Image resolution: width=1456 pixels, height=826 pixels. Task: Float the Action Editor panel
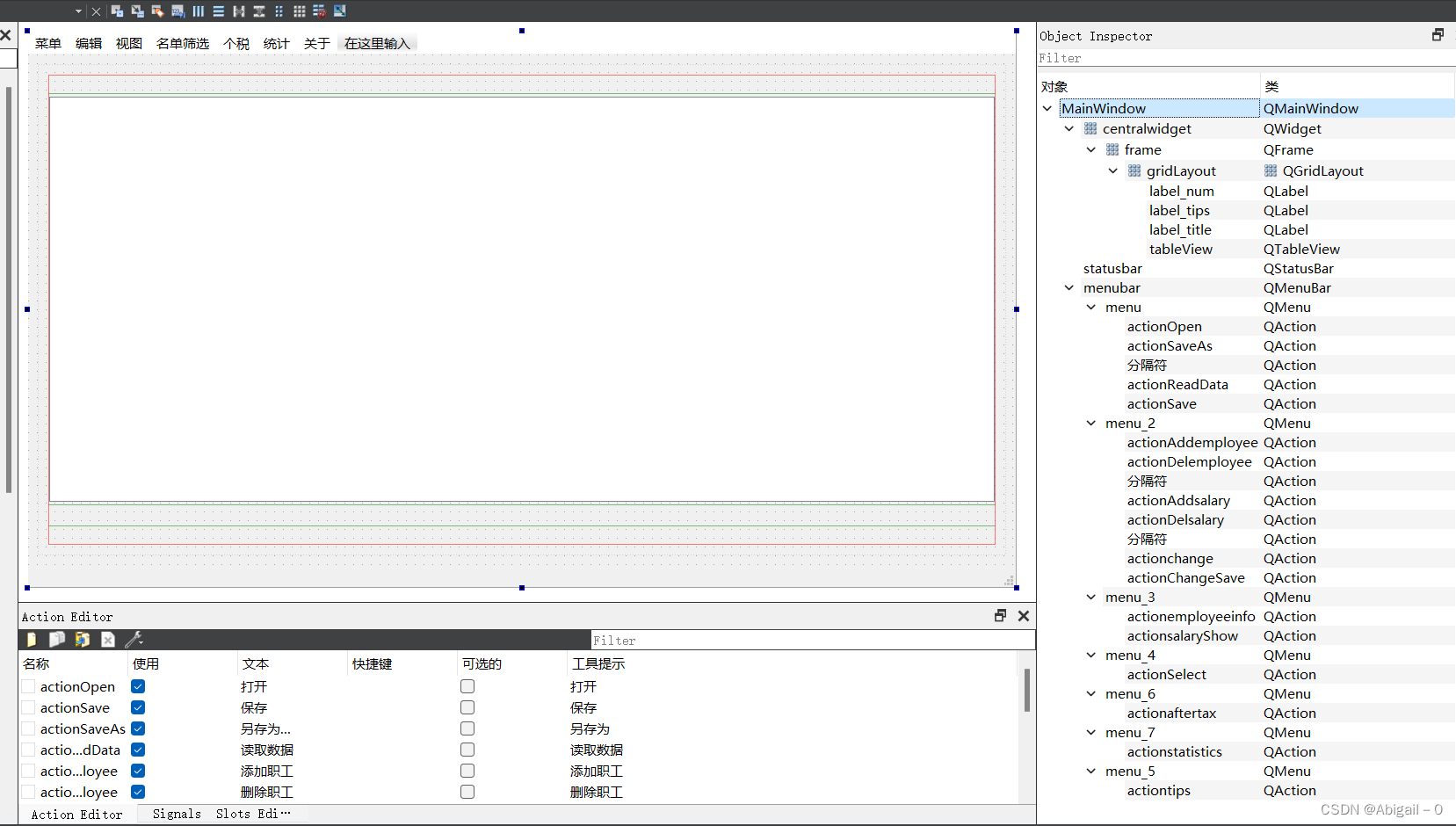click(x=1000, y=616)
